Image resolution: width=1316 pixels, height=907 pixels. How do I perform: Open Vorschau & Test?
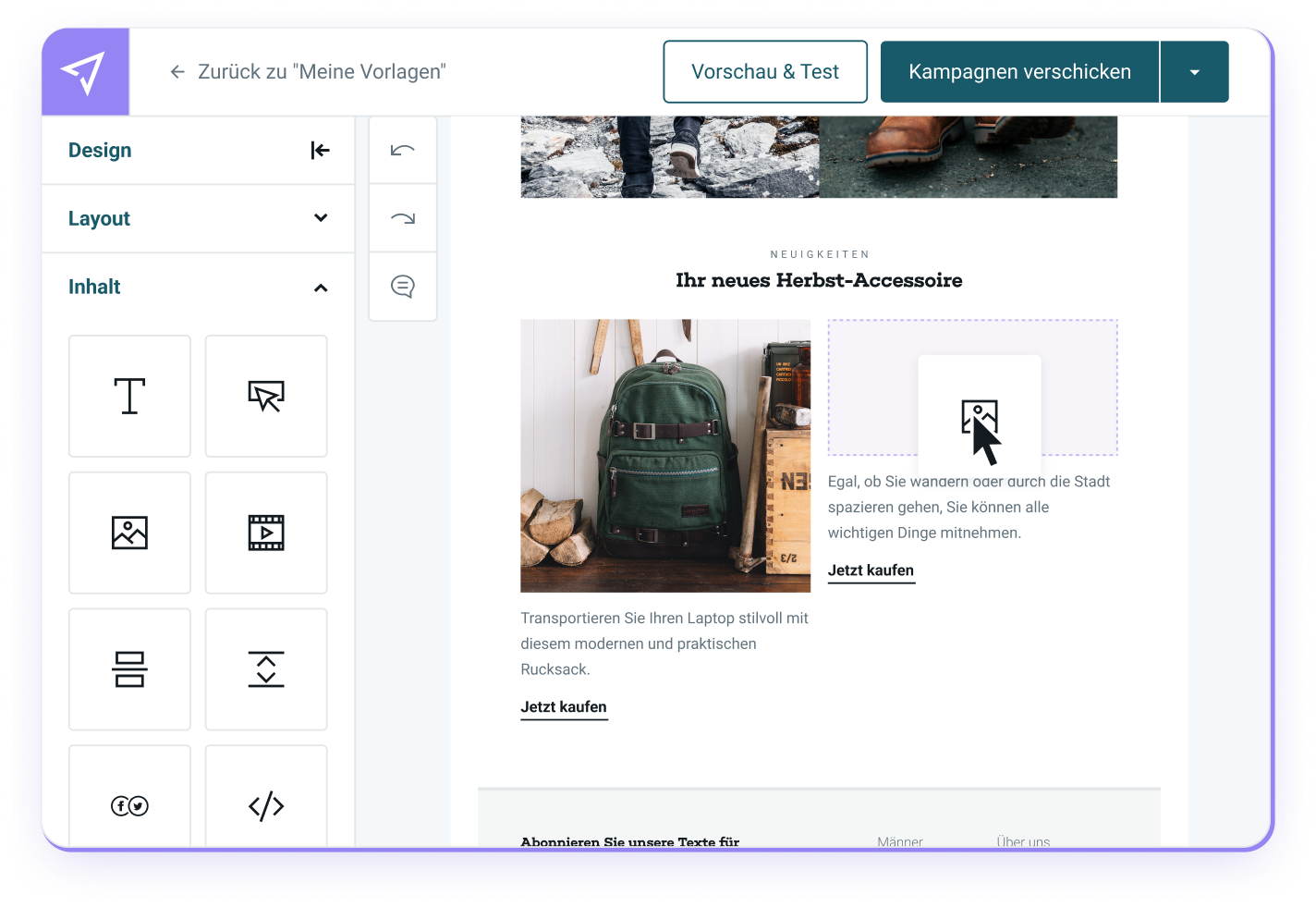765,72
